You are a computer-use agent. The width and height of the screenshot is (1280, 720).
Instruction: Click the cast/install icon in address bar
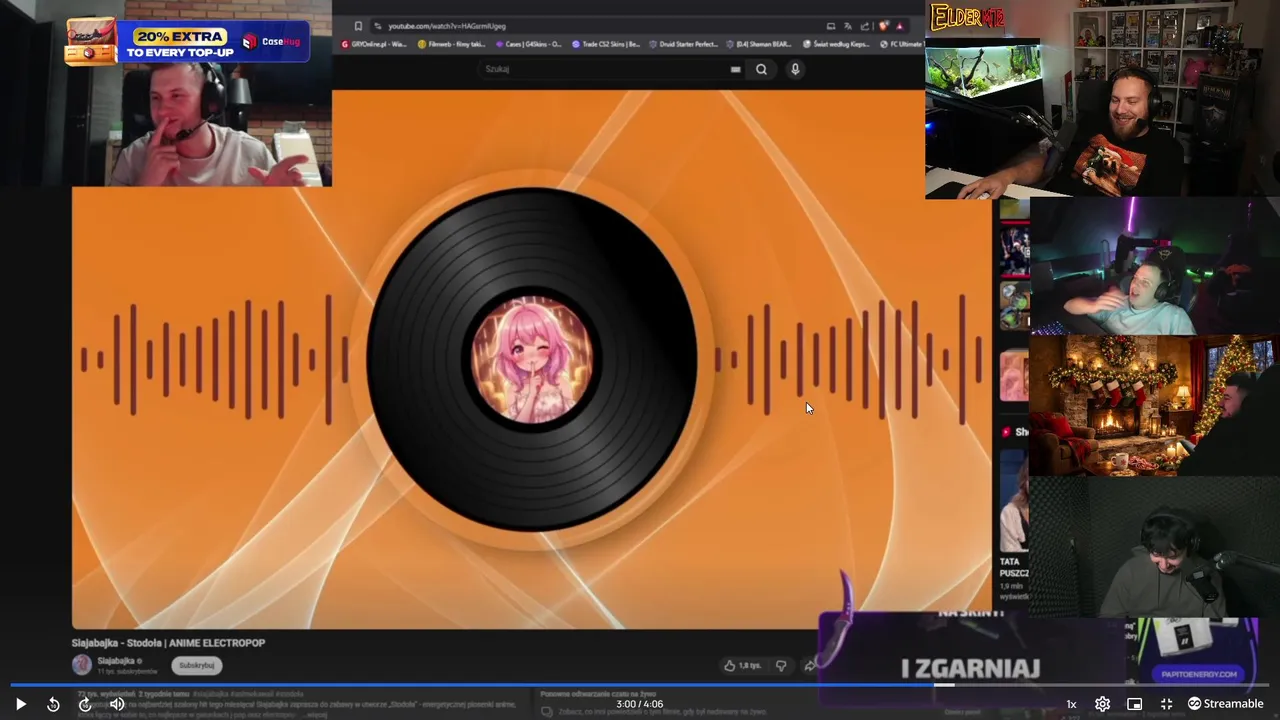[x=831, y=26]
